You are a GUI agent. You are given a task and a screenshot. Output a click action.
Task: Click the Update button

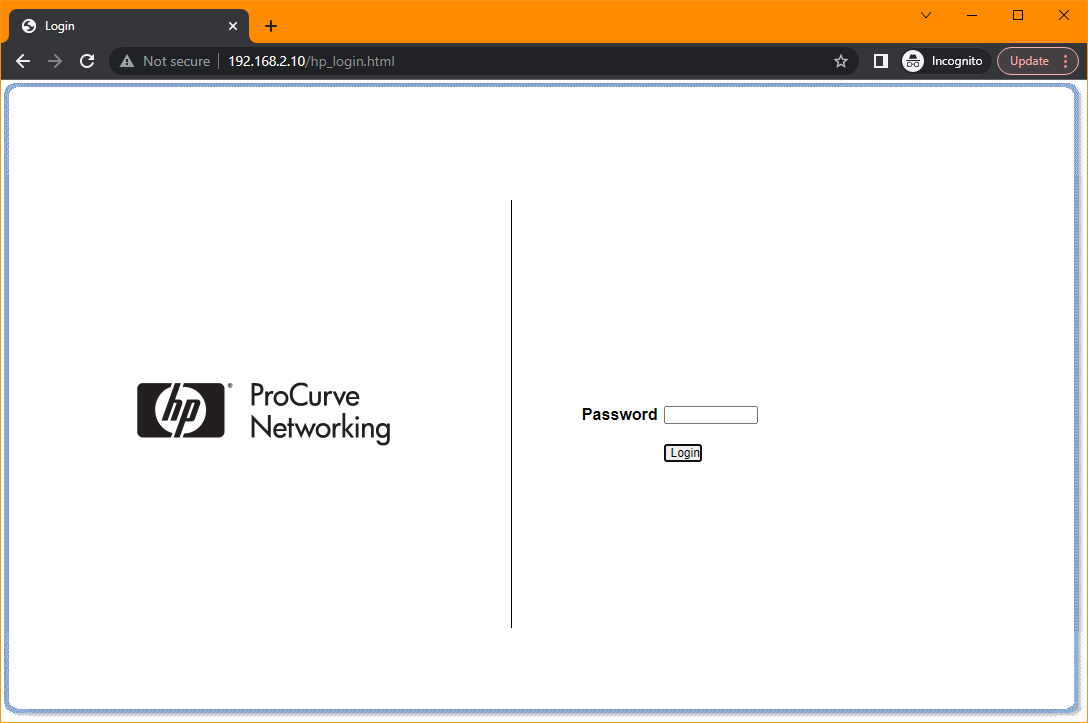tap(1029, 61)
